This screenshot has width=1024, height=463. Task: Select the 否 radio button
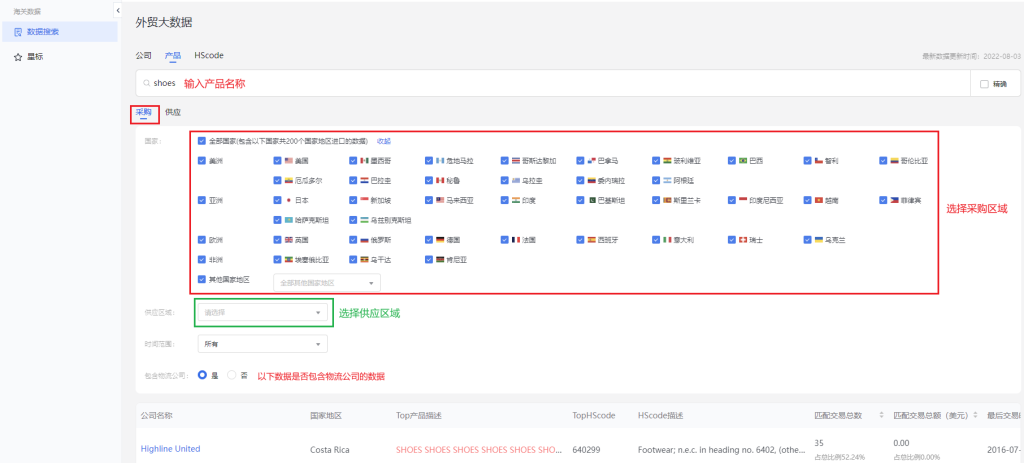coord(233,375)
